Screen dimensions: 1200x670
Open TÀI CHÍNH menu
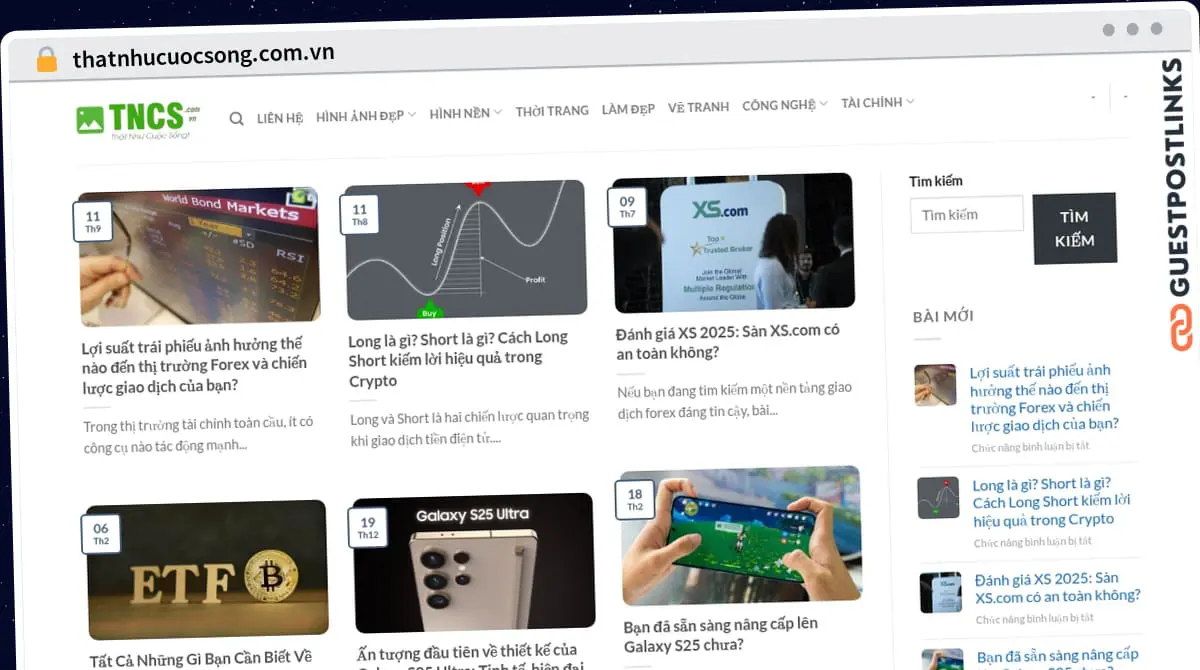click(x=872, y=102)
